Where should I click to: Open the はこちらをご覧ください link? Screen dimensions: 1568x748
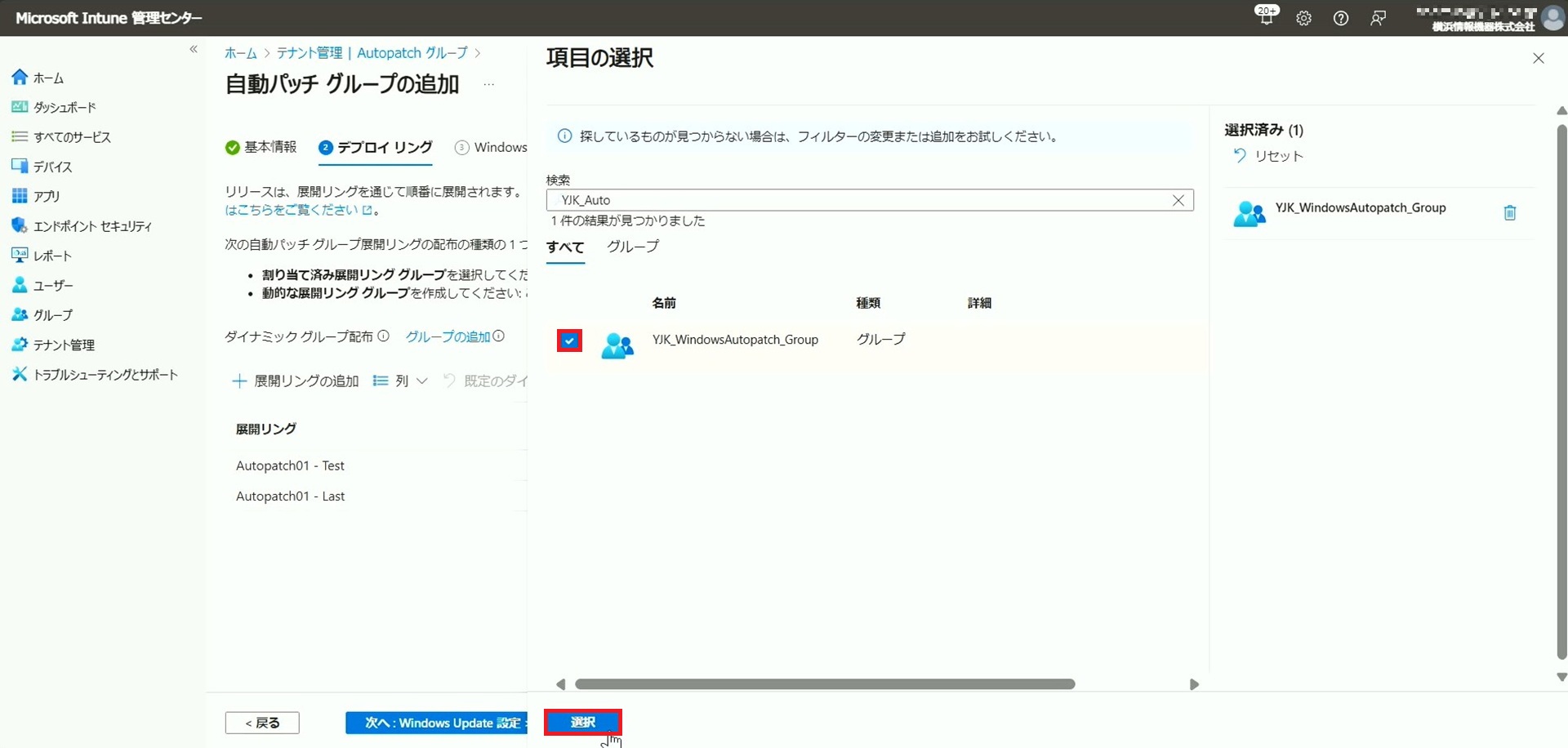coord(298,210)
